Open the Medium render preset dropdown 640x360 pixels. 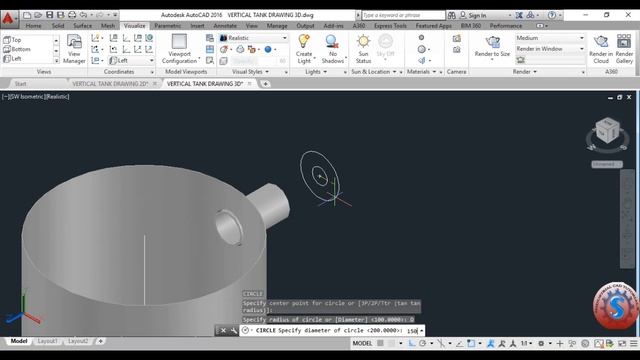[x=549, y=38]
